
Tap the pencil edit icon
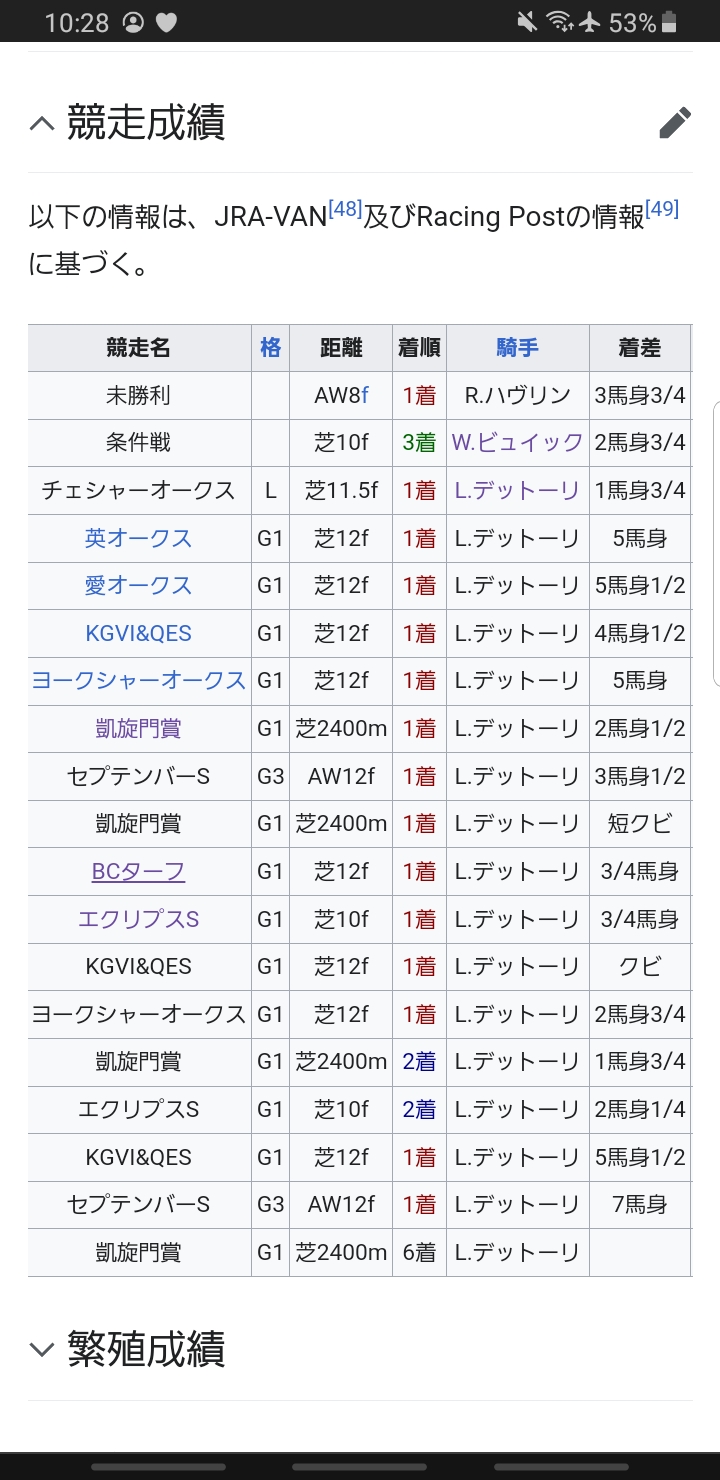(675, 123)
